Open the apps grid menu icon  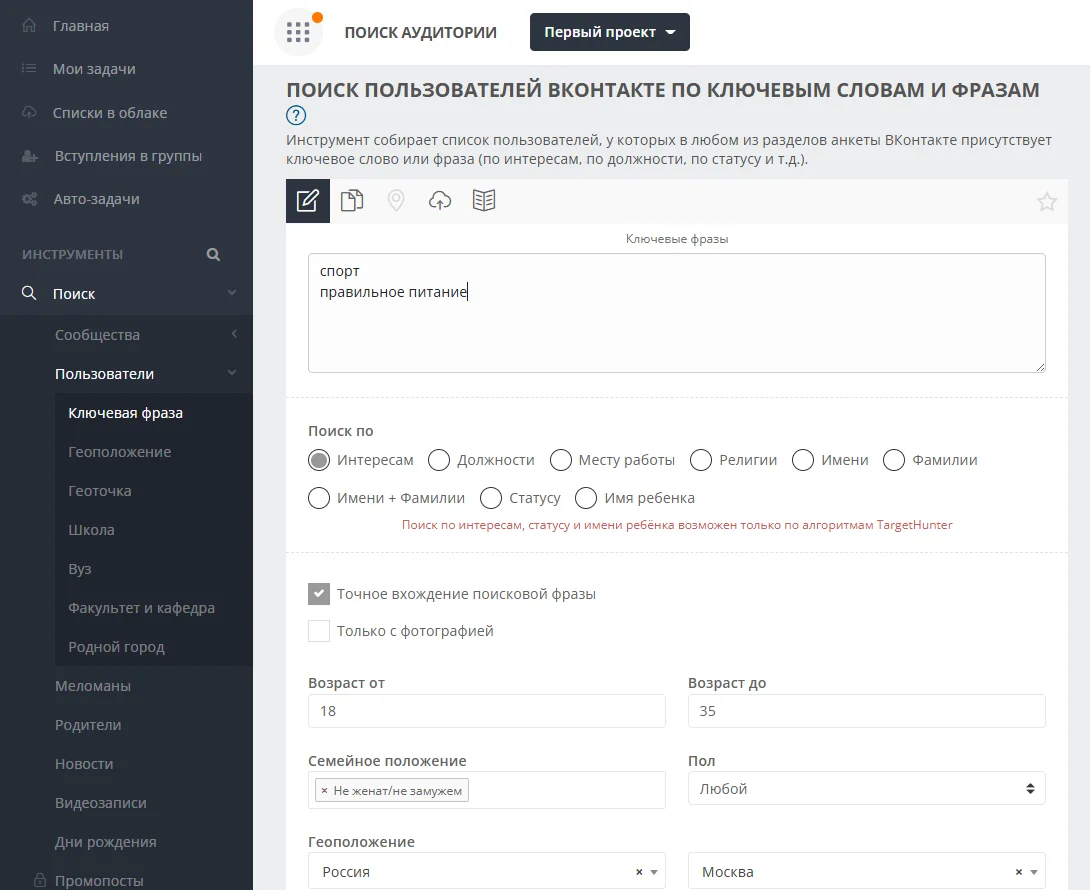(298, 32)
